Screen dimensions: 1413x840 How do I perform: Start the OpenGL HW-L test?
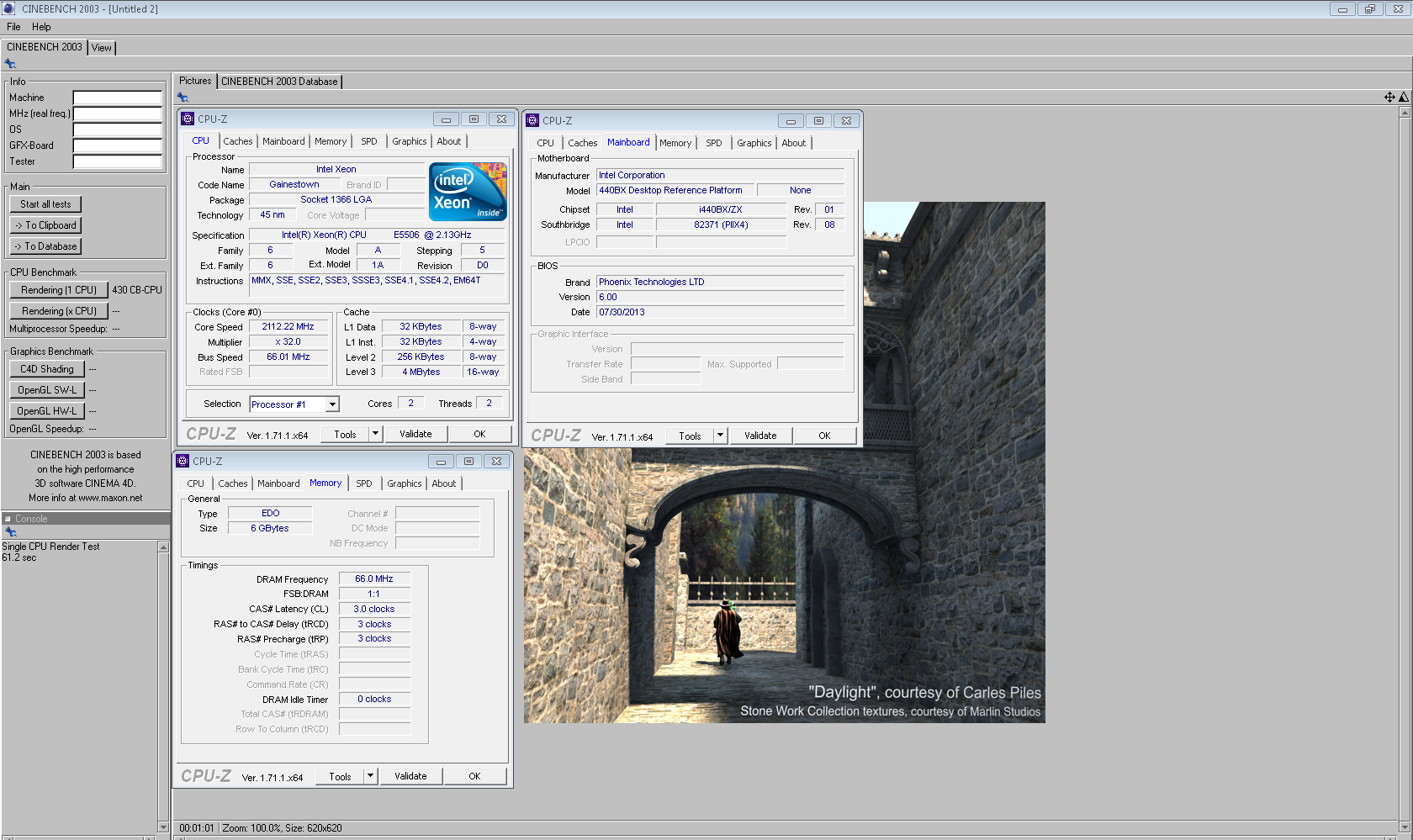click(x=47, y=411)
